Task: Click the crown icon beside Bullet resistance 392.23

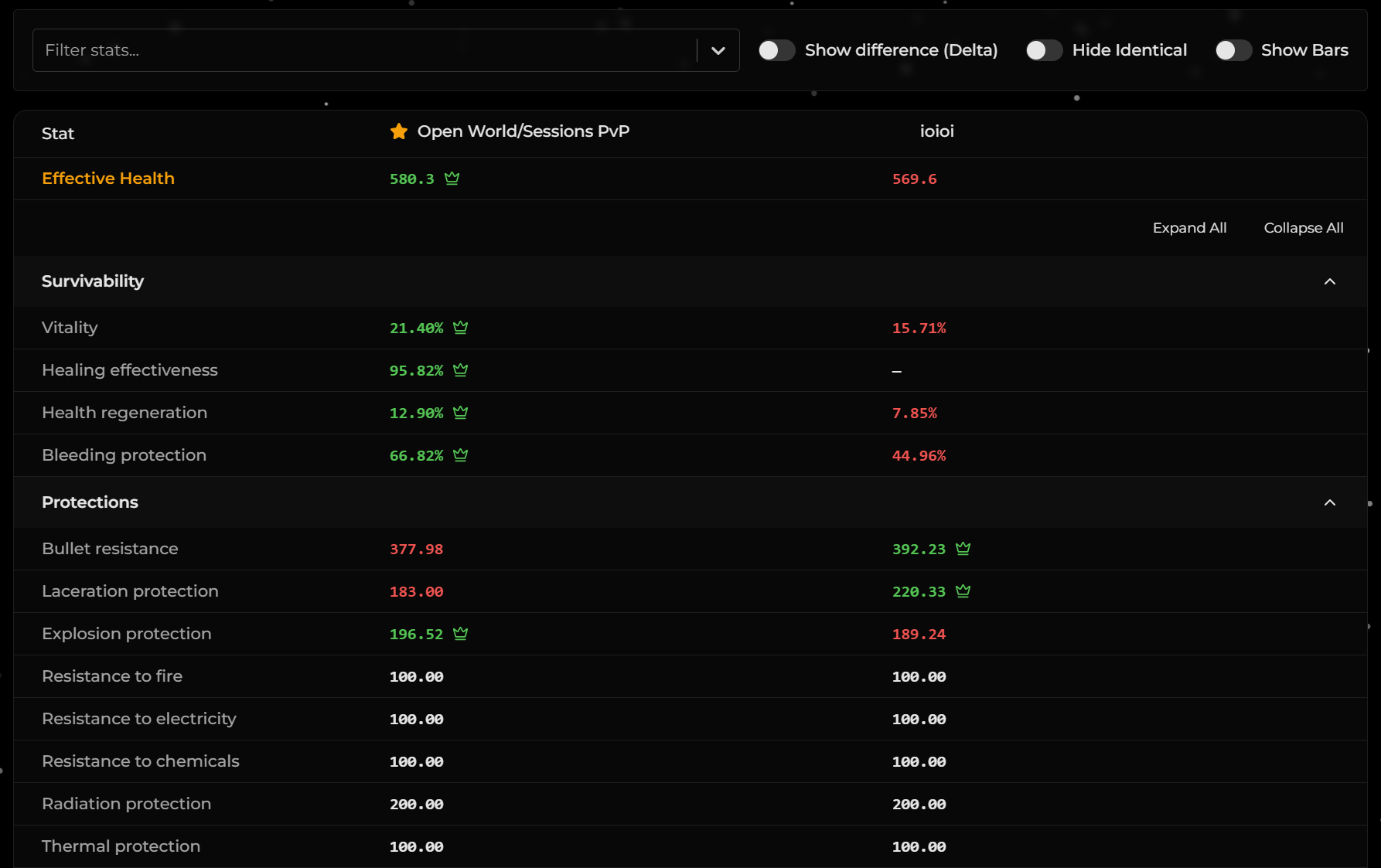Action: coord(963,549)
